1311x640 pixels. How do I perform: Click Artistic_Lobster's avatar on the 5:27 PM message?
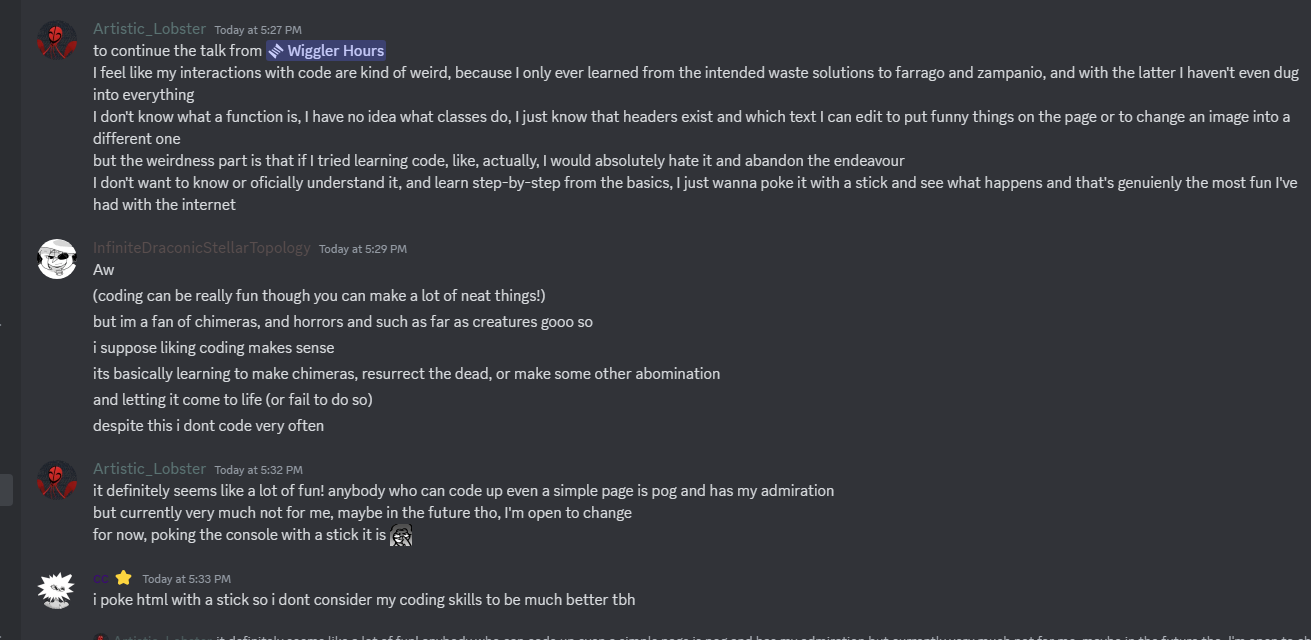[57, 40]
